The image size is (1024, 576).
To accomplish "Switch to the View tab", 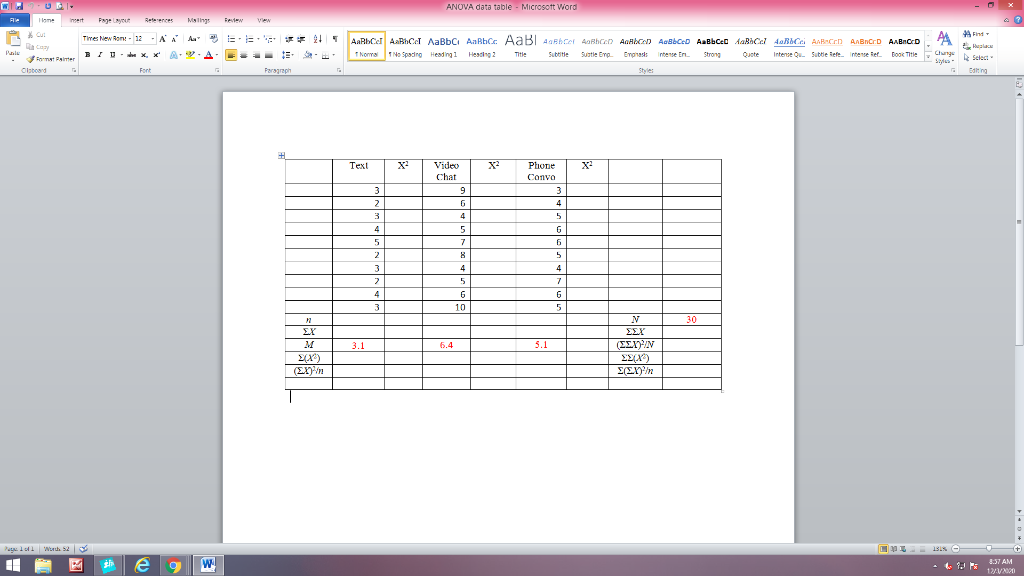I will (x=264, y=20).
